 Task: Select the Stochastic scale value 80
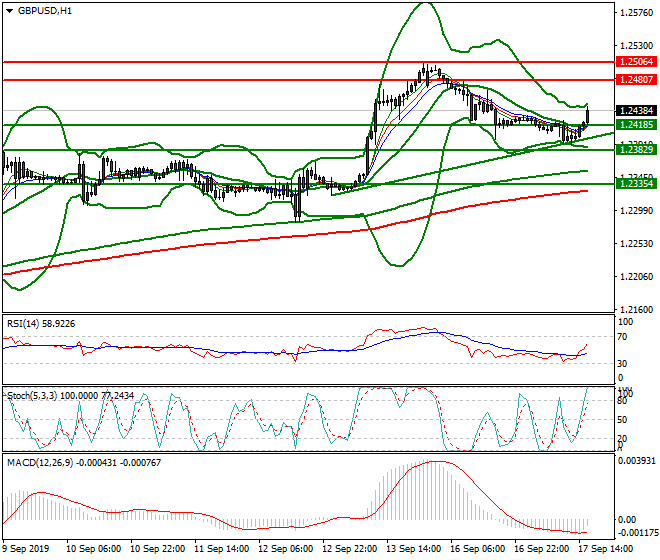[x=622, y=401]
